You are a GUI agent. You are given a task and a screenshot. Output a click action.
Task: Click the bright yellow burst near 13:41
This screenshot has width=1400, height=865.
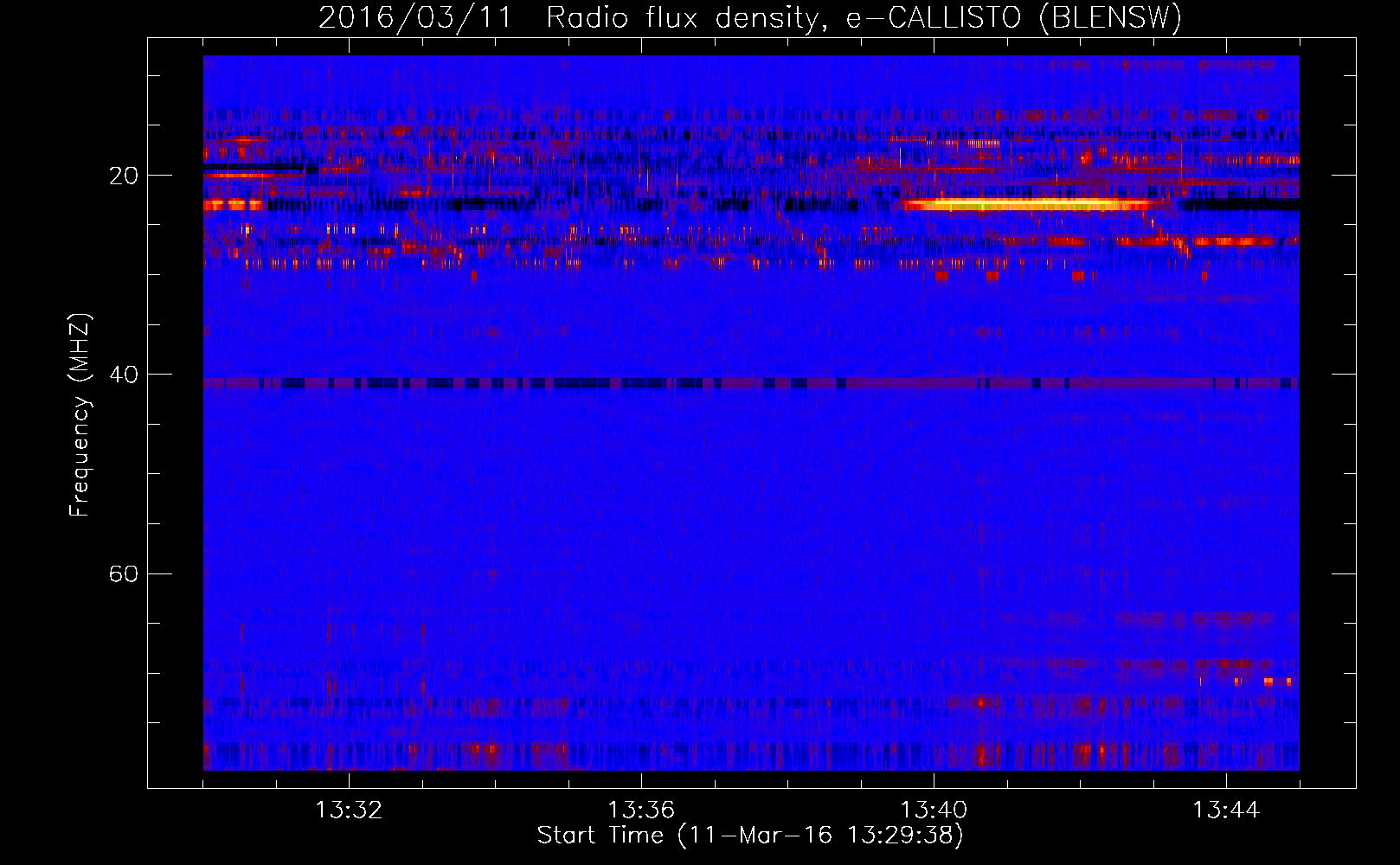1030,205
